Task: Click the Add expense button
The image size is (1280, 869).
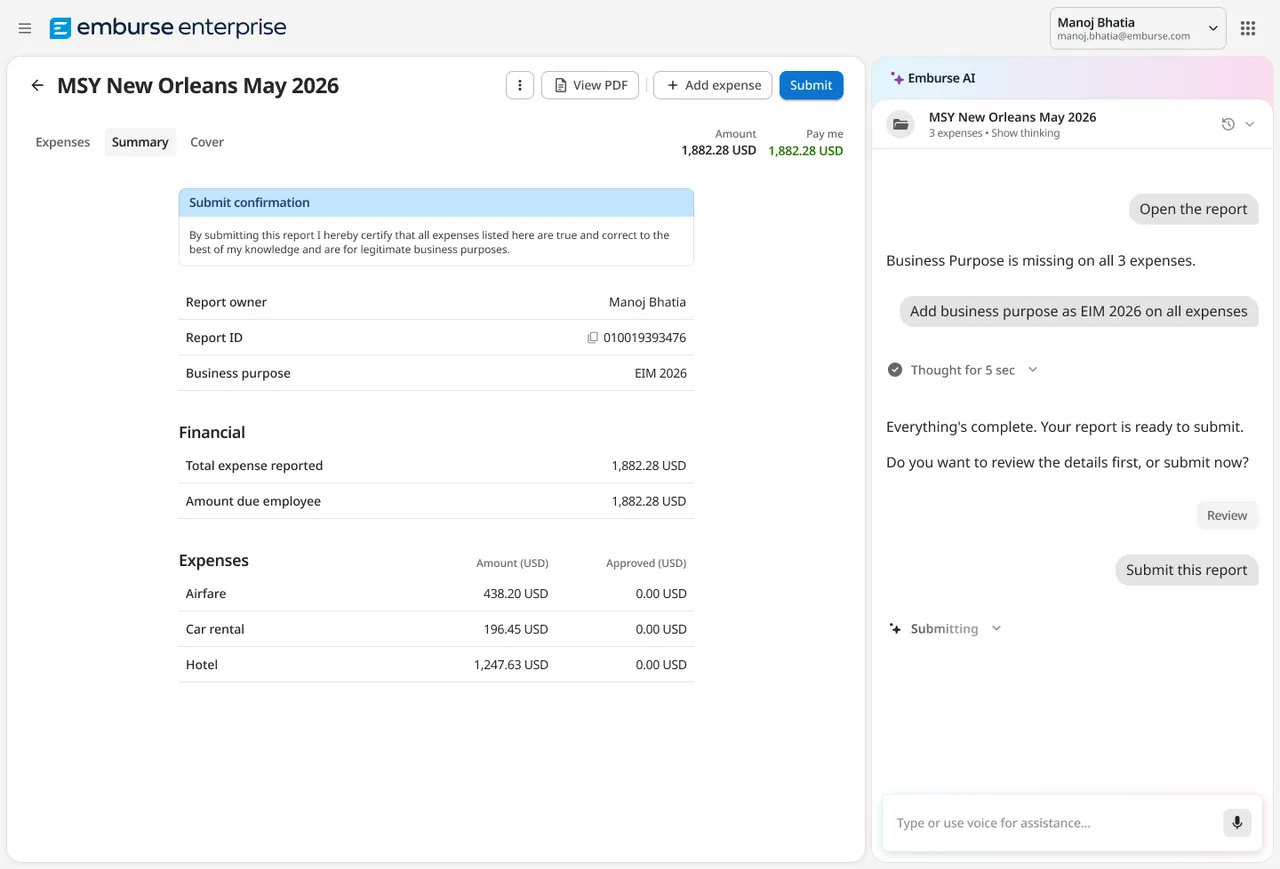Action: [713, 85]
